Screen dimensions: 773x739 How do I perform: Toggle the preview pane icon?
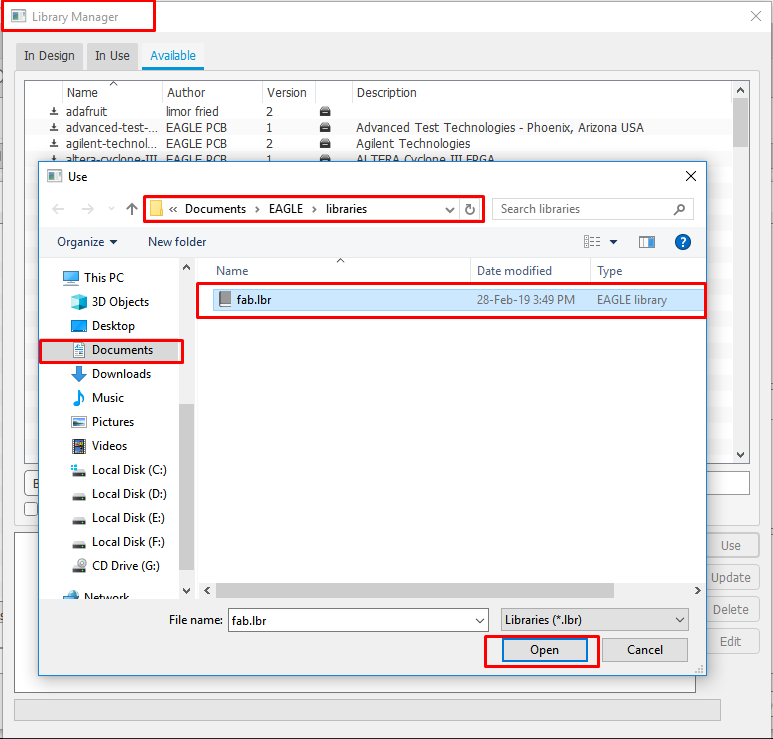(647, 242)
